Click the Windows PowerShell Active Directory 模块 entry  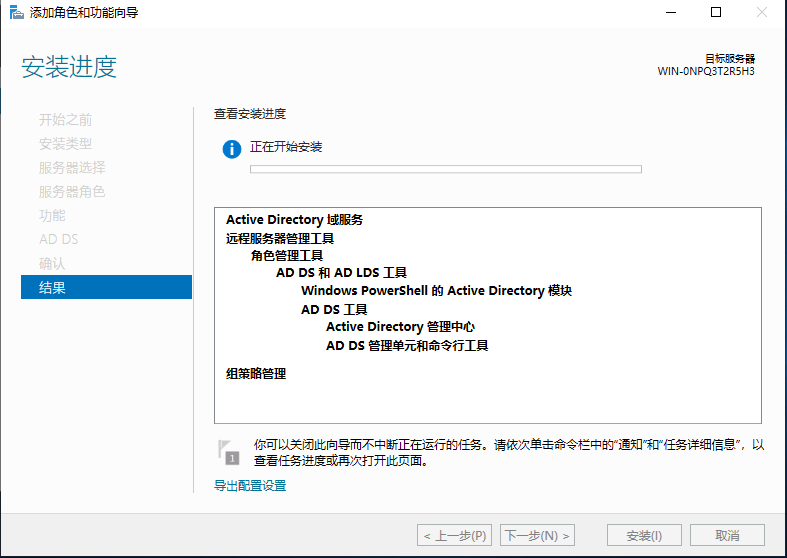point(437,291)
